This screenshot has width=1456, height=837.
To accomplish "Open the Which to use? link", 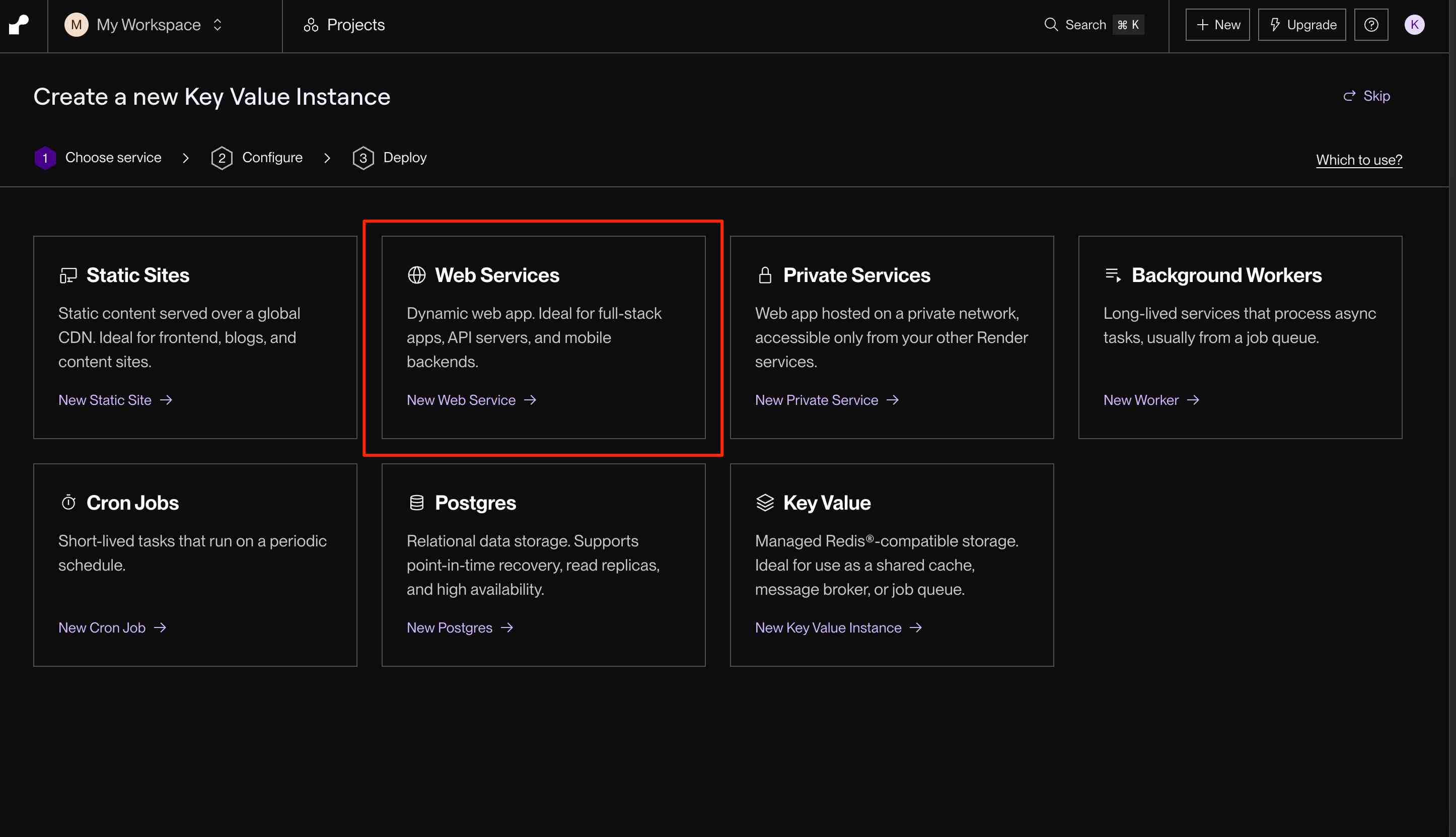I will click(1358, 160).
